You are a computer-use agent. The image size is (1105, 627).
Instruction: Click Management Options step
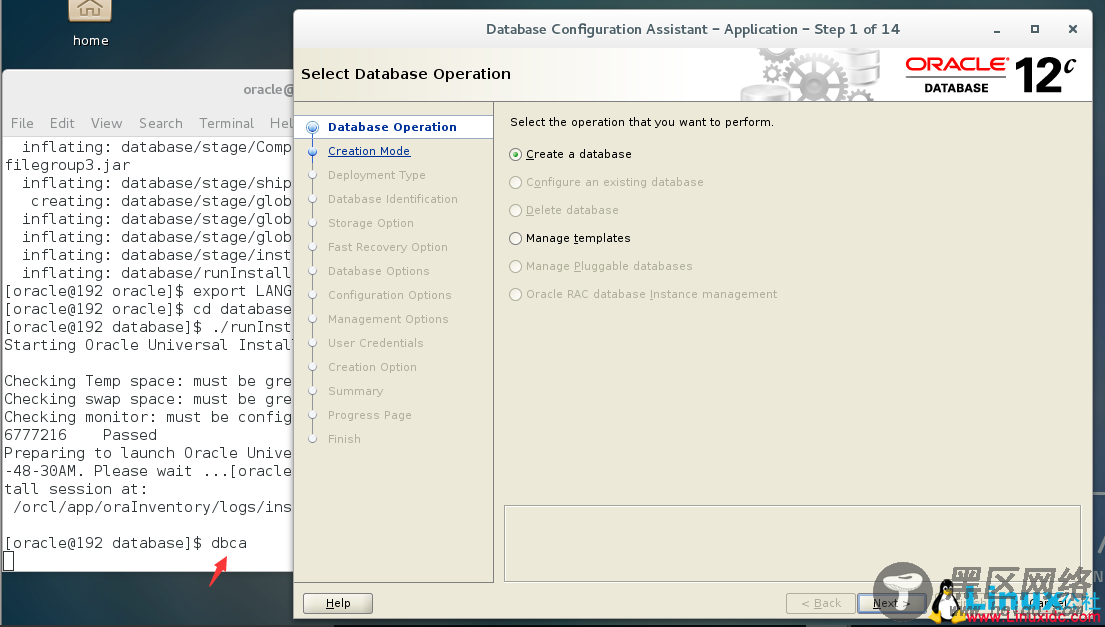click(x=388, y=319)
